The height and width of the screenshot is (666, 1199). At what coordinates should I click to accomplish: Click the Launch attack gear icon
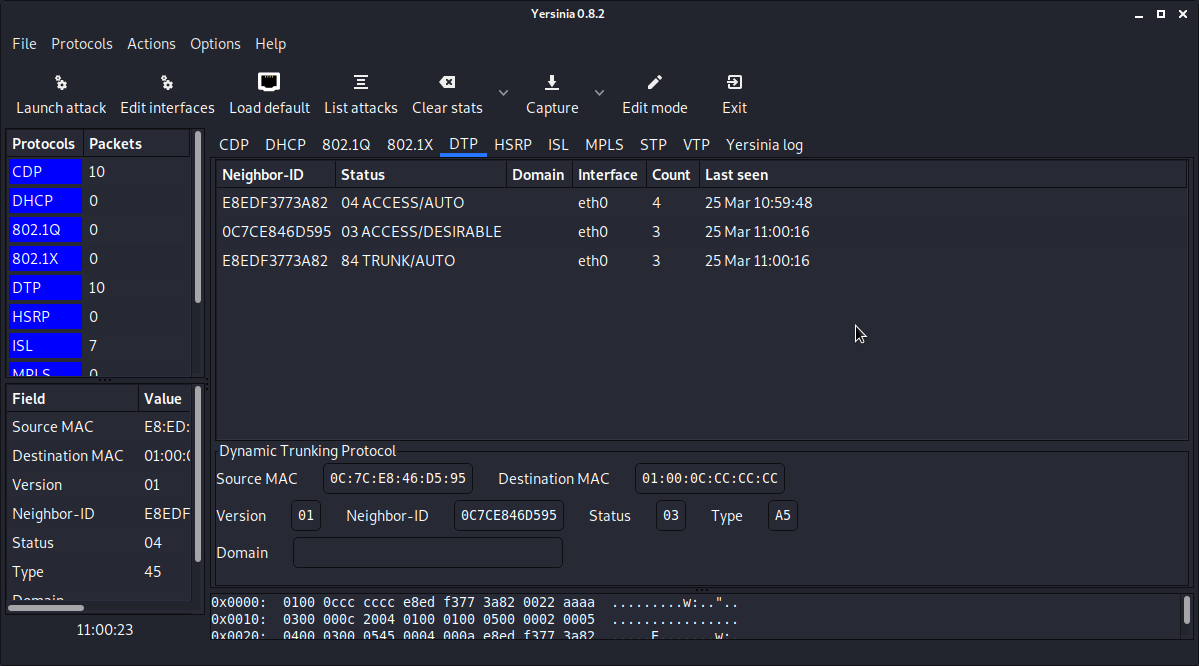pyautogui.click(x=61, y=83)
